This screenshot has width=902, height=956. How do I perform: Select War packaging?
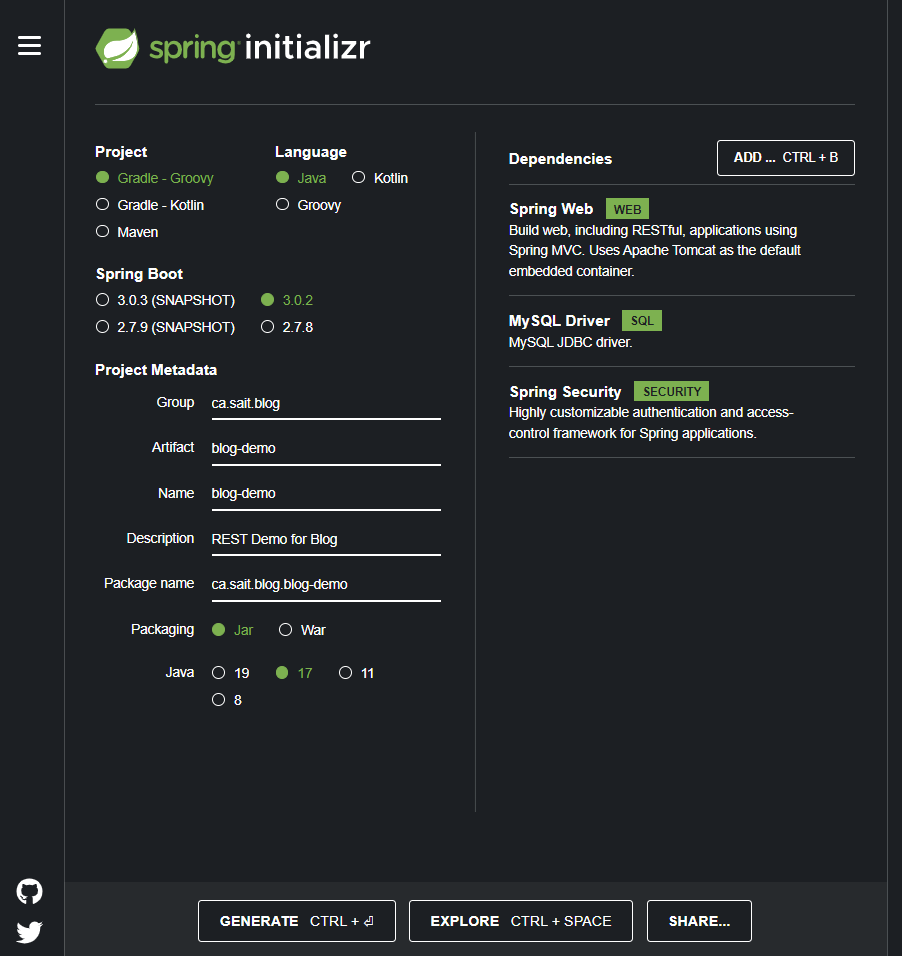(302, 630)
